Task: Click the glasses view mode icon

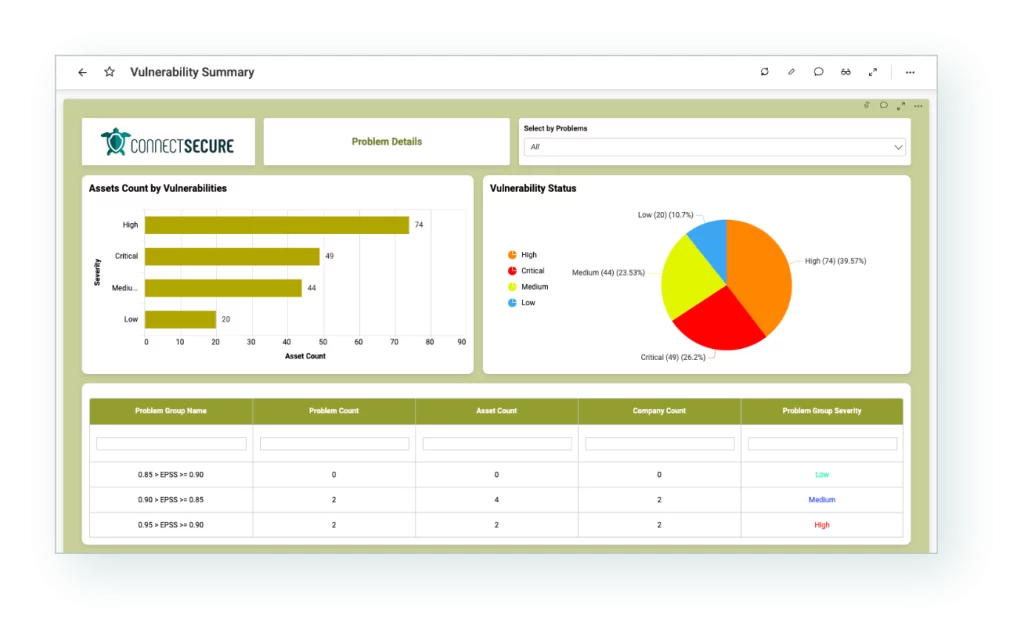Action: coord(845,72)
